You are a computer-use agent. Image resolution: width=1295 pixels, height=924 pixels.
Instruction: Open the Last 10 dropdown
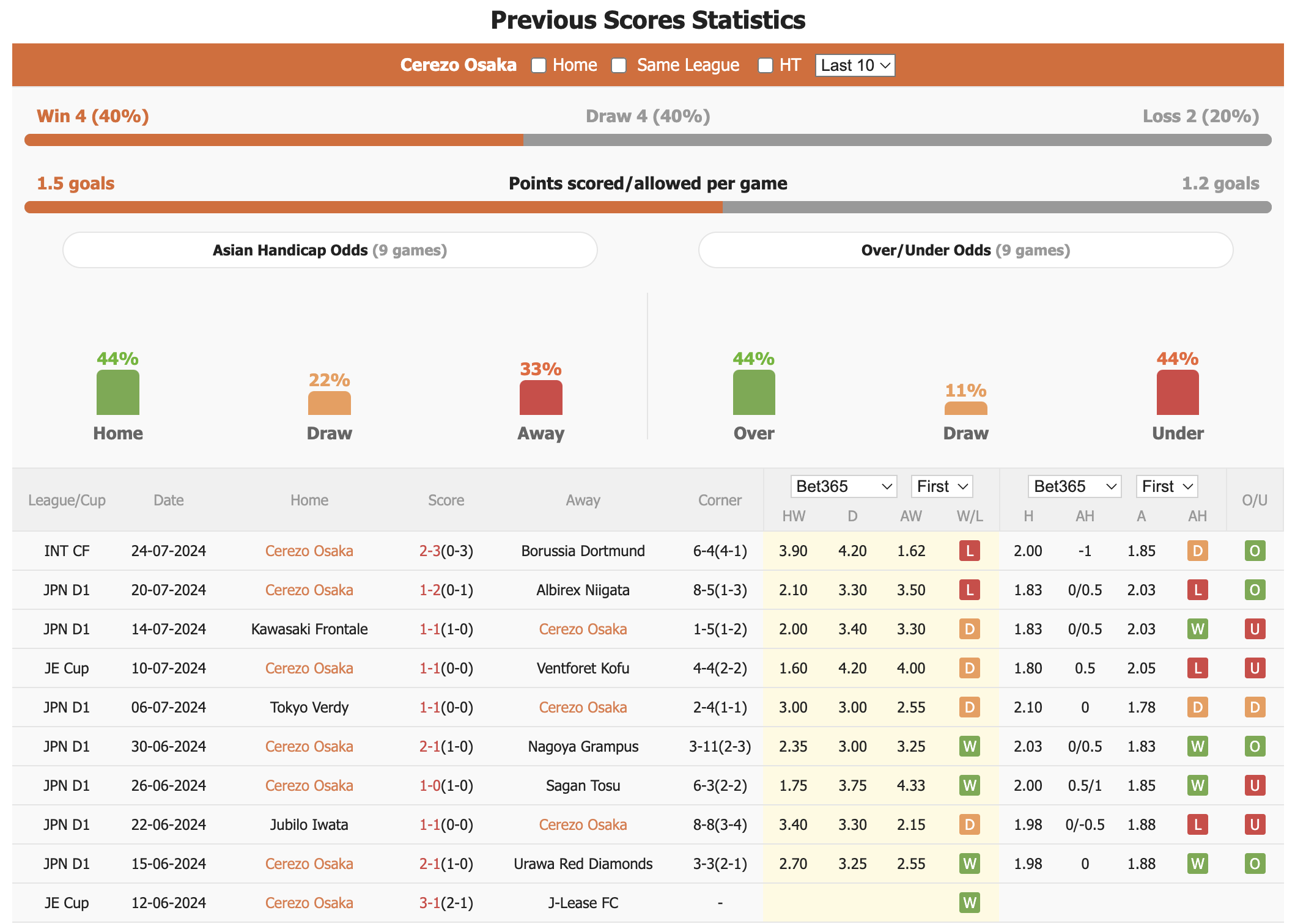click(855, 65)
